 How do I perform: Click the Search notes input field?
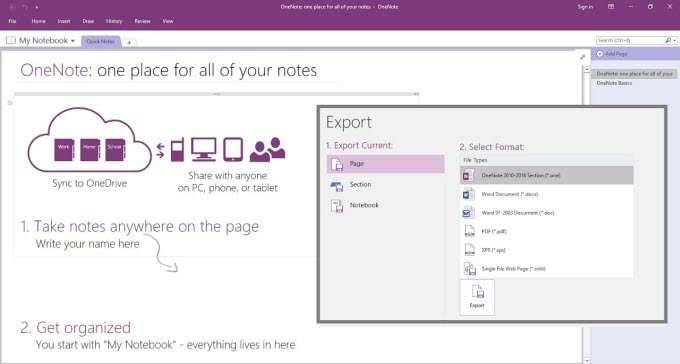(x=630, y=40)
